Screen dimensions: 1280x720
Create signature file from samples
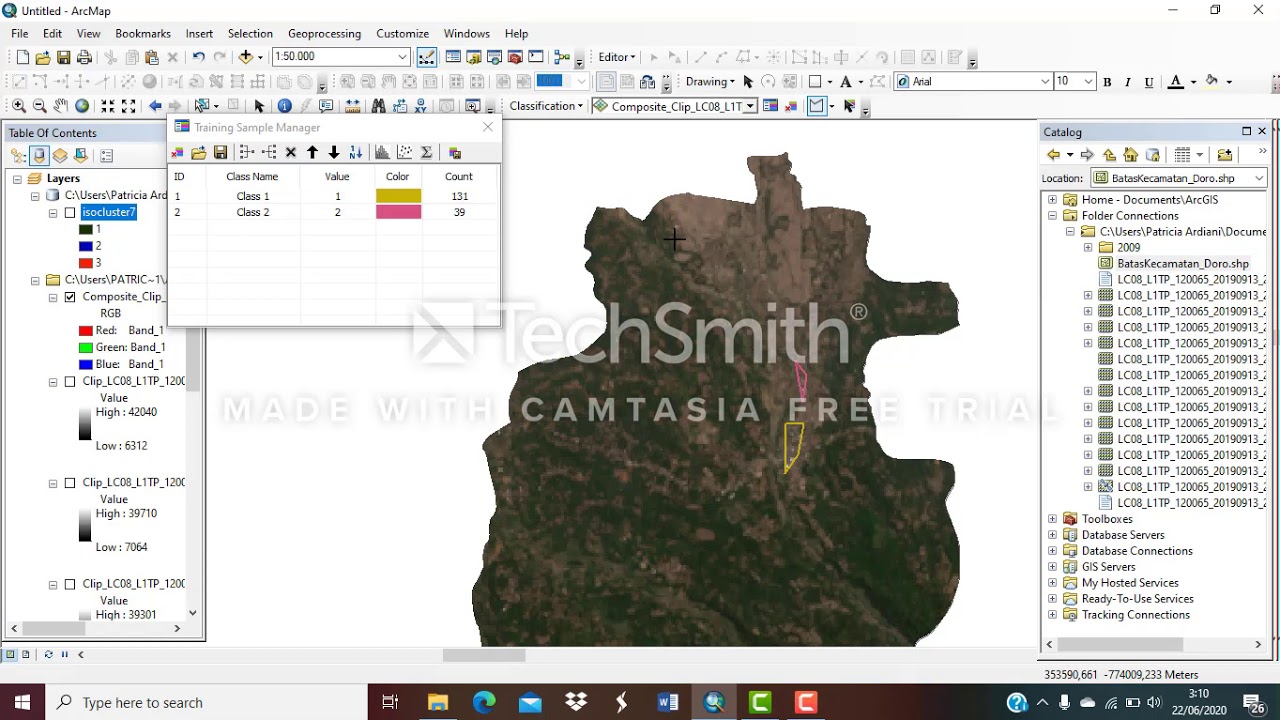pos(455,153)
